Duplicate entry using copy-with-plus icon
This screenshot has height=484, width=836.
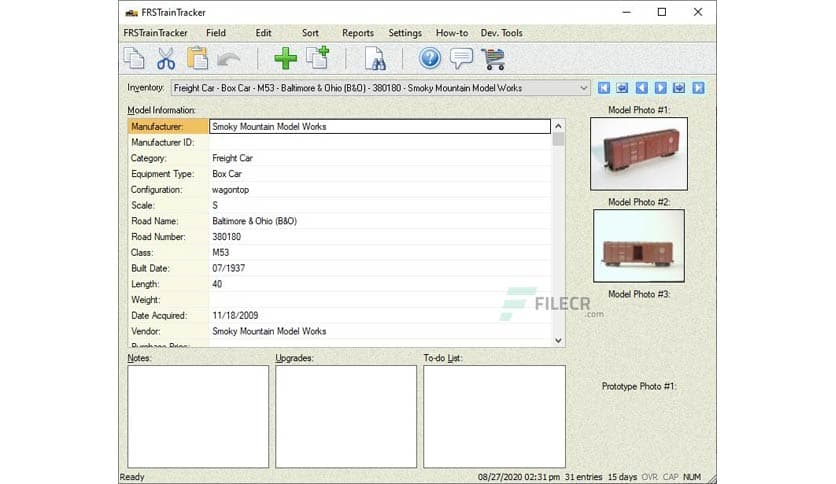click(318, 58)
